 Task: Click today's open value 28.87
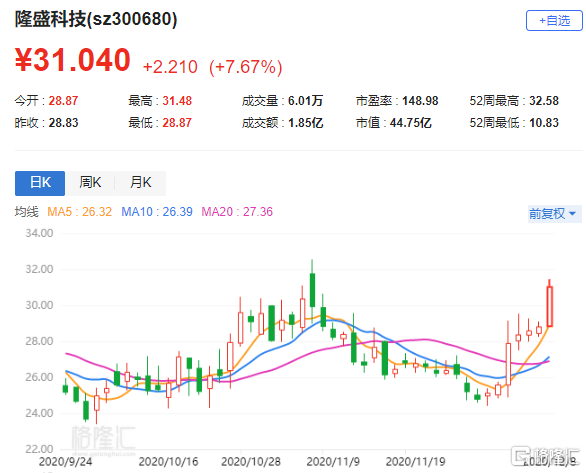(63, 101)
